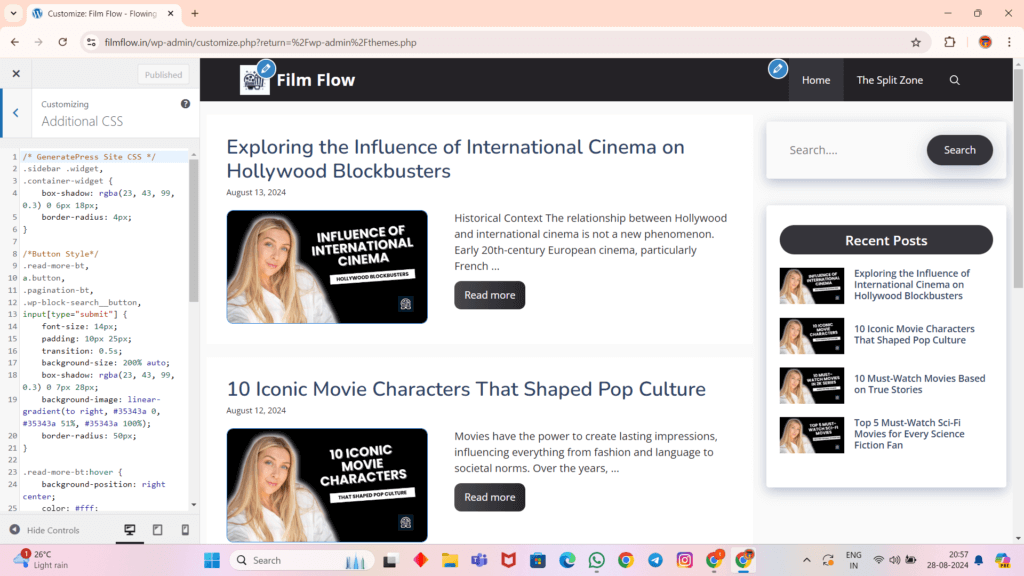Screen dimensions: 1024x576
Task: Click the 10 Iconic Movie Characters featured image
Action: [327, 485]
